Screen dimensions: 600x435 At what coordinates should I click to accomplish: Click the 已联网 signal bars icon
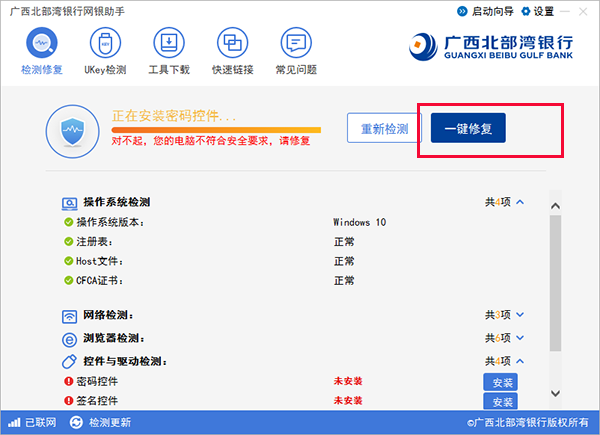14,422
